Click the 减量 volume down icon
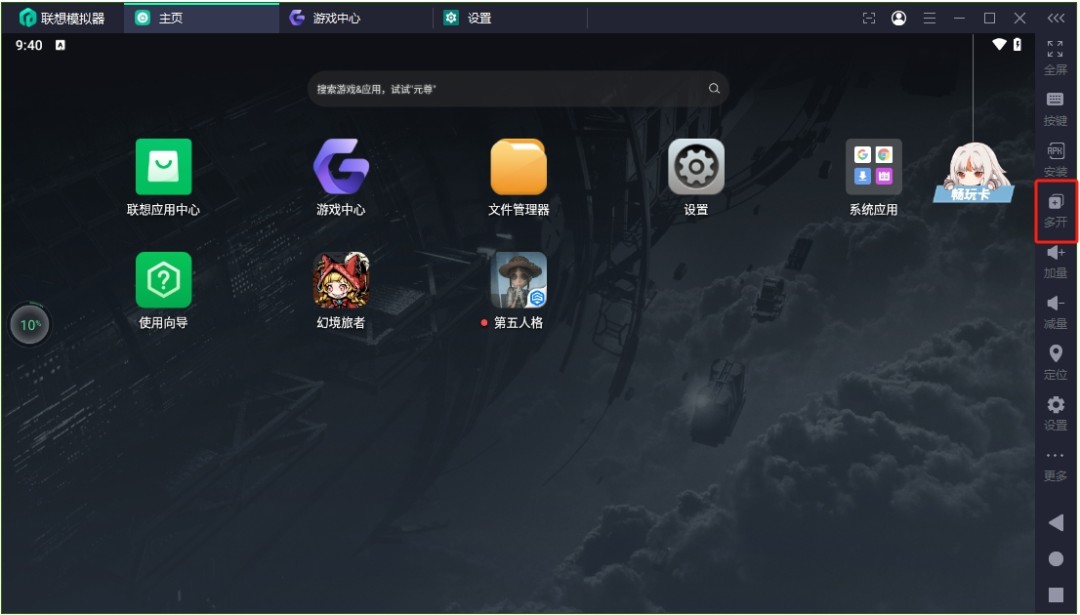1080x615 pixels. [x=1055, y=312]
